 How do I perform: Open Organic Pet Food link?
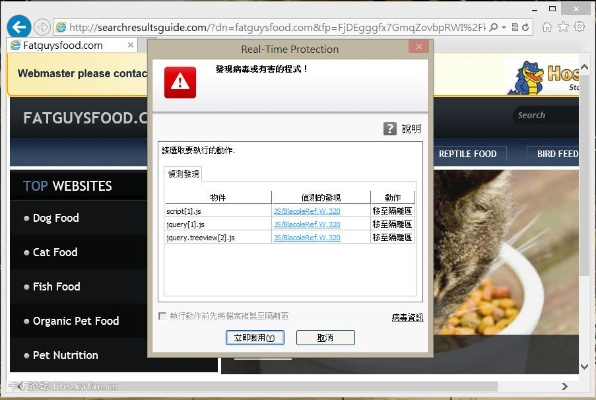tap(76, 321)
